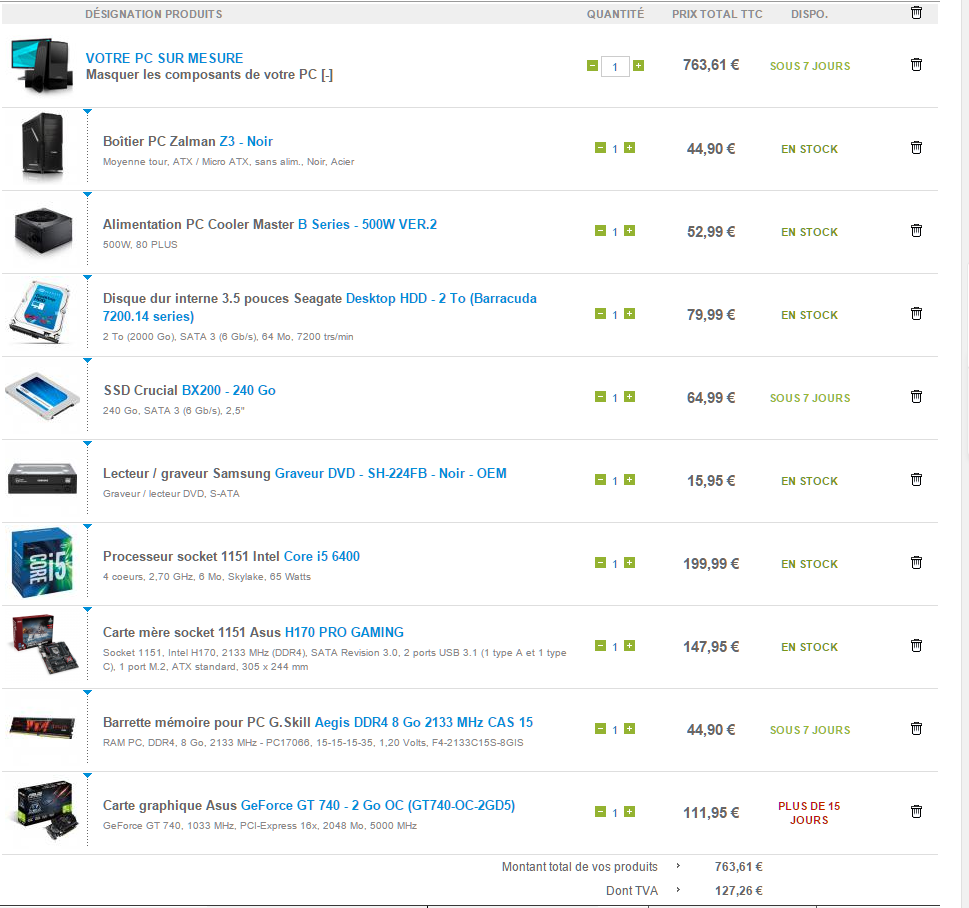This screenshot has height=908, width=969.
Task: Decrease Crucial BX200 SSD quantity
Action: coord(600,397)
